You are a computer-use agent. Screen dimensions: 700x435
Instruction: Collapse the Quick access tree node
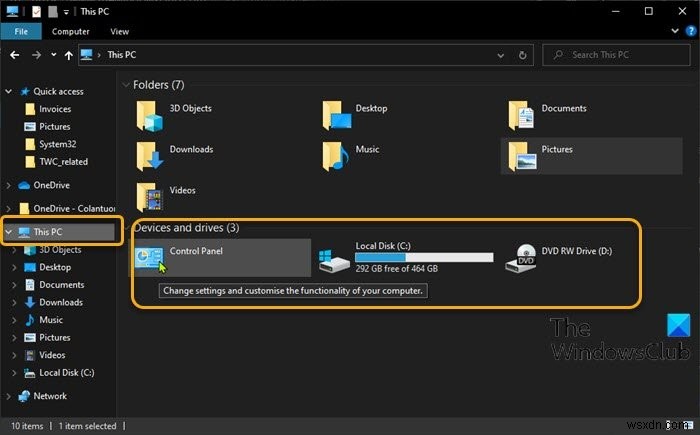[x=8, y=92]
